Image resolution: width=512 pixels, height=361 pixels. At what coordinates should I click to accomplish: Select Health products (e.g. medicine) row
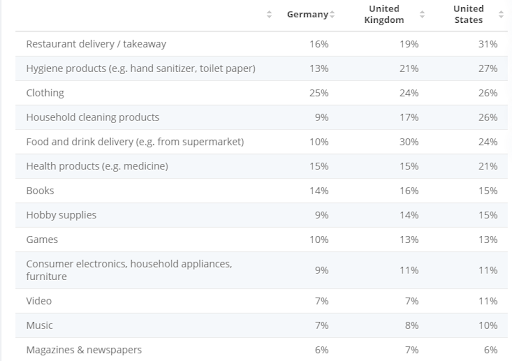261,166
